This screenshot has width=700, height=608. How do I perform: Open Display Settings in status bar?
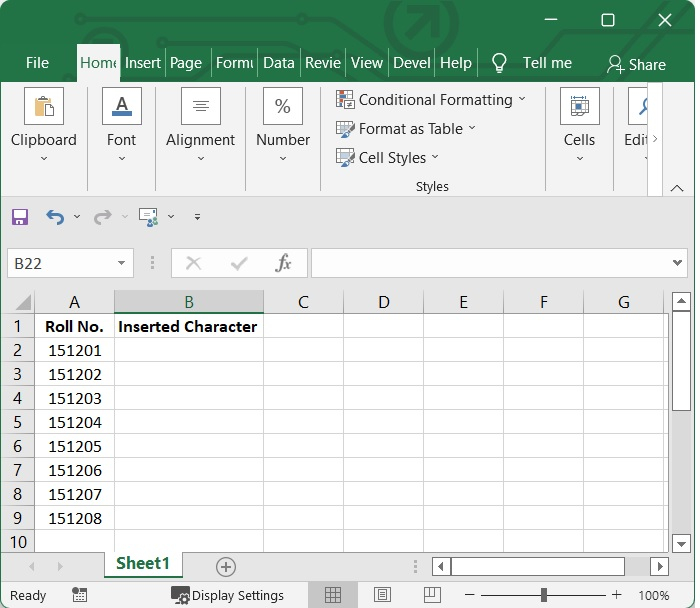tap(227, 596)
